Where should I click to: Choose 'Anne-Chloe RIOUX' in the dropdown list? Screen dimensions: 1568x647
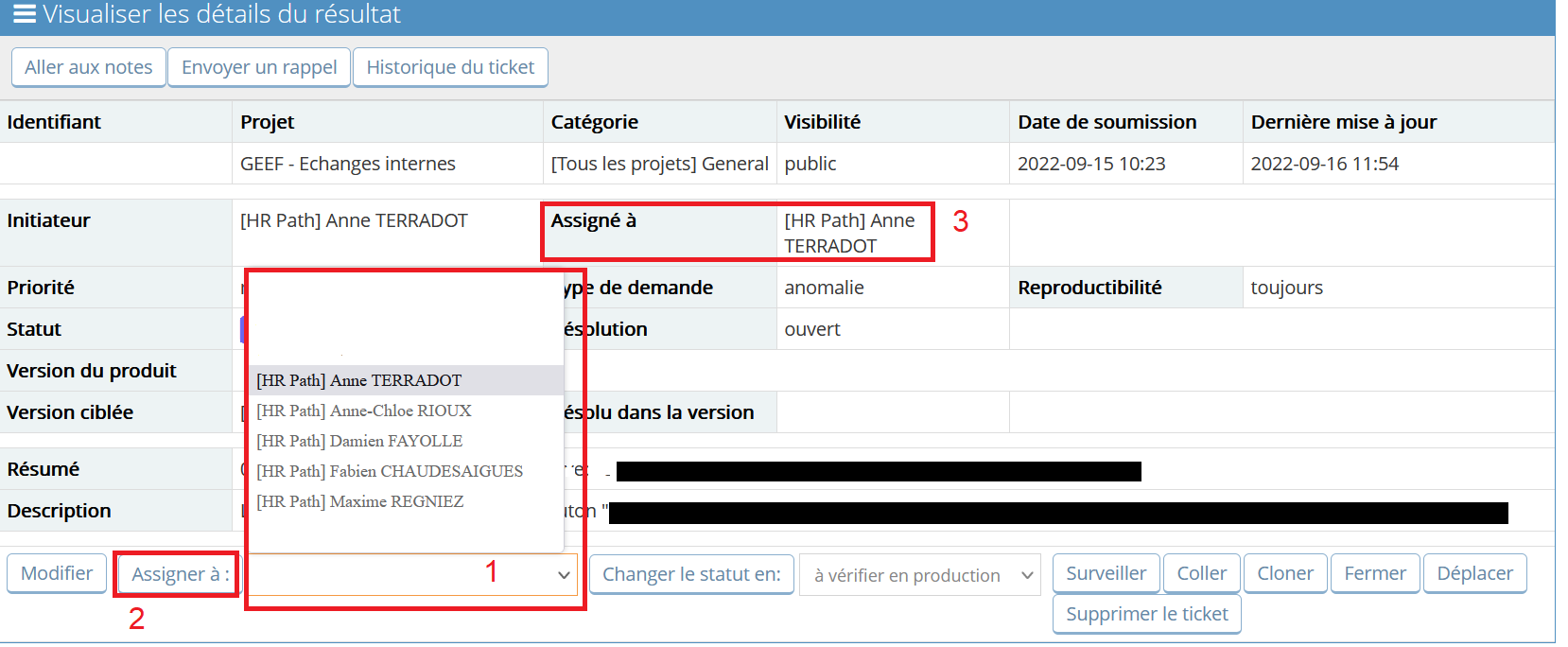(x=364, y=411)
